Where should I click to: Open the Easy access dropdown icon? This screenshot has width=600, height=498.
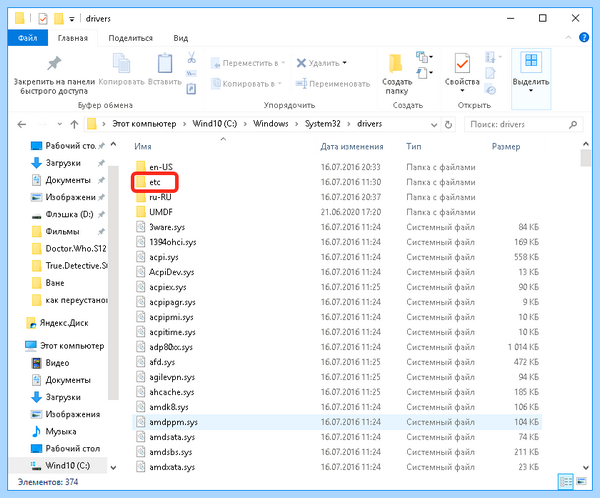coord(424,73)
